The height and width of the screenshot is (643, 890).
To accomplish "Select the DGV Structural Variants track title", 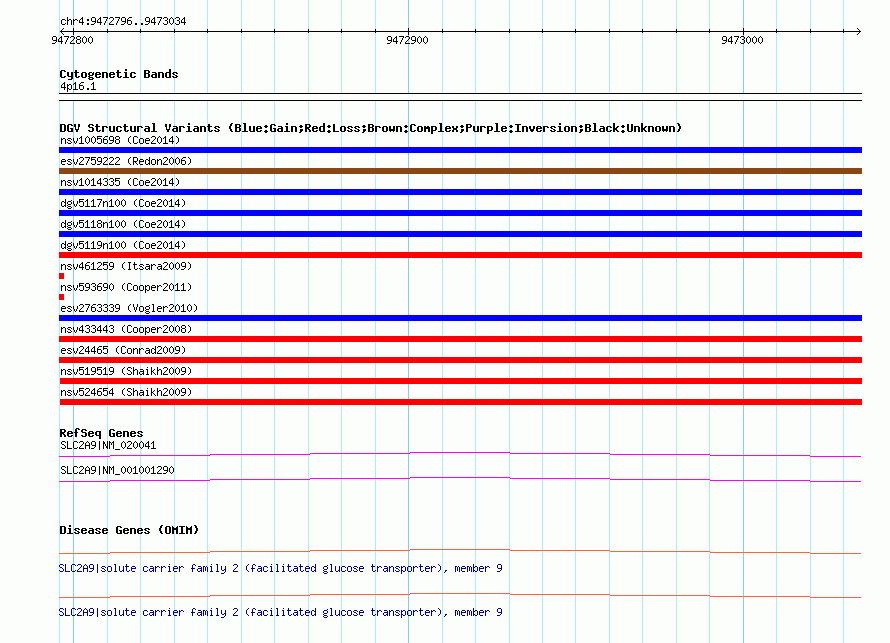I will pyautogui.click(x=370, y=128).
